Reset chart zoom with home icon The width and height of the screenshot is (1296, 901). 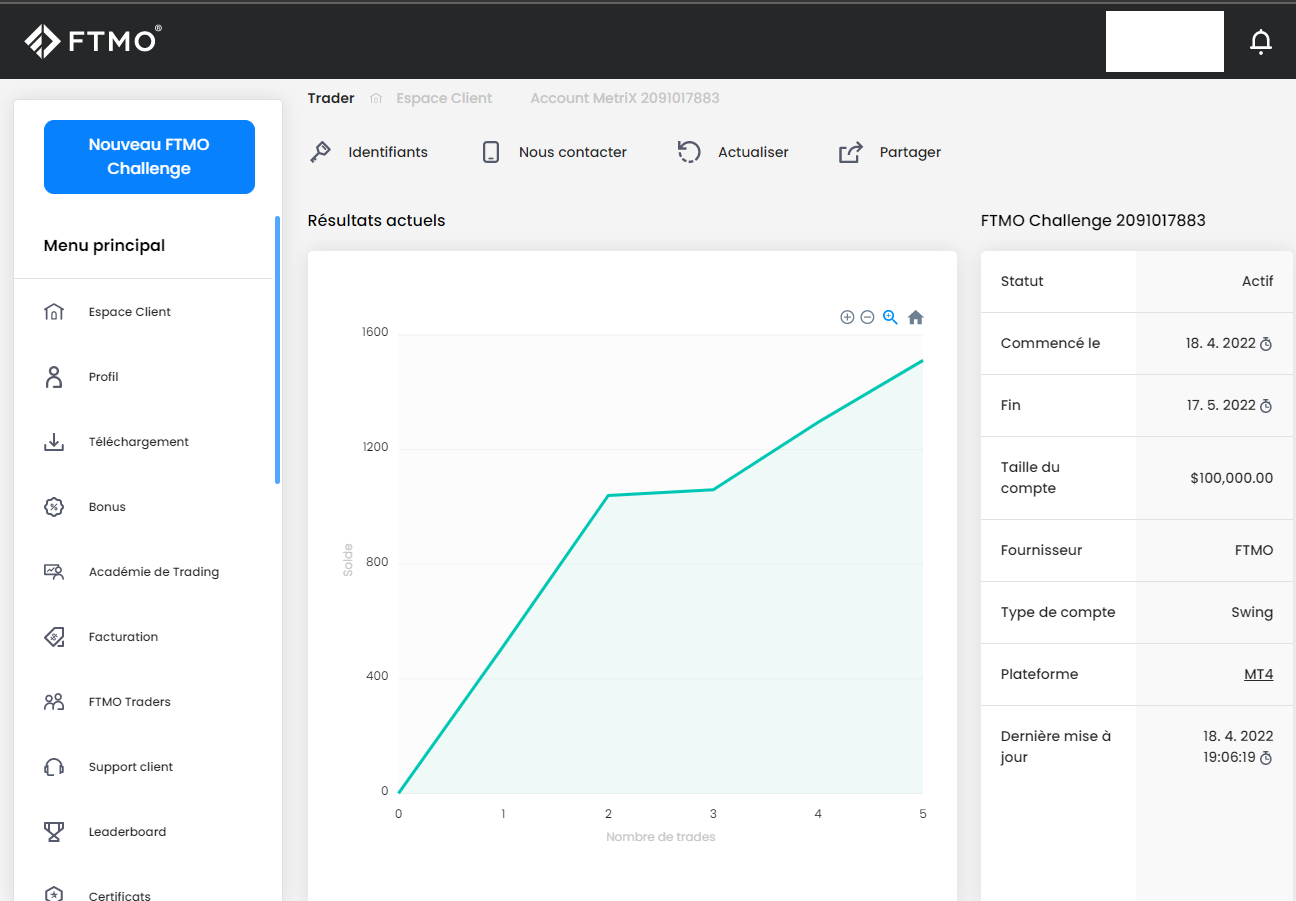[x=915, y=317]
